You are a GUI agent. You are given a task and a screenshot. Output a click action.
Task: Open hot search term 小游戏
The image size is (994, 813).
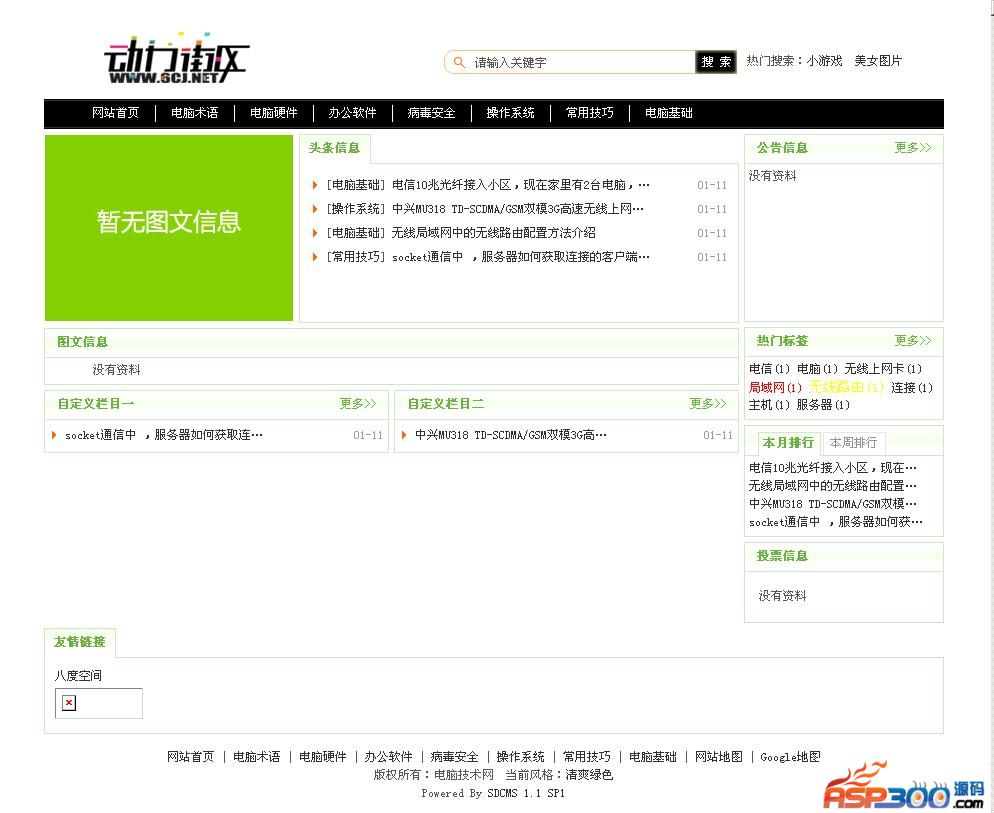point(824,61)
